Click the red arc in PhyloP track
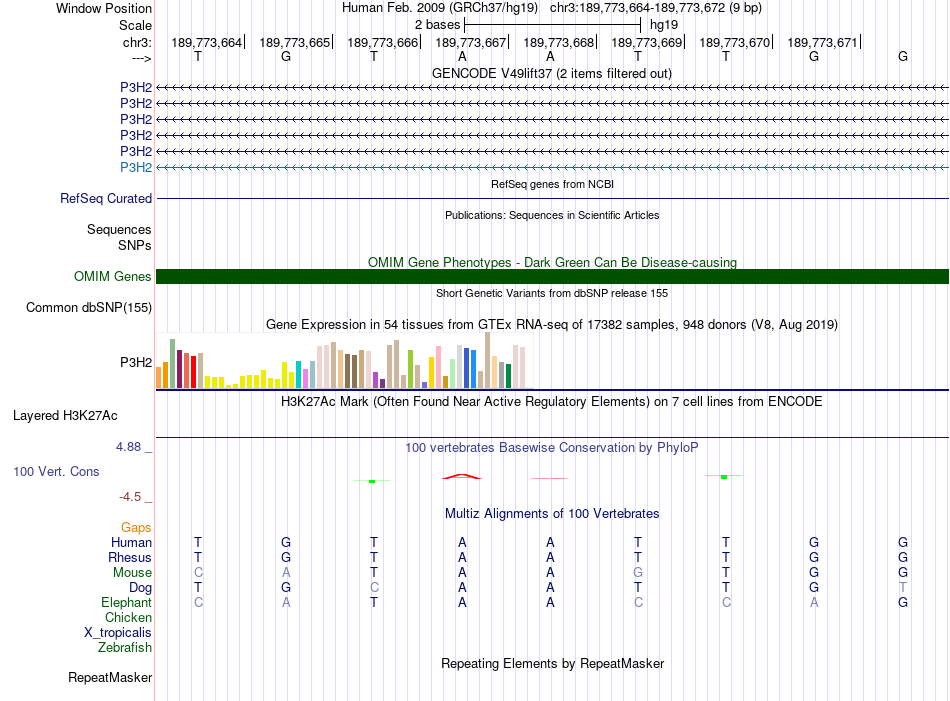 click(x=461, y=476)
